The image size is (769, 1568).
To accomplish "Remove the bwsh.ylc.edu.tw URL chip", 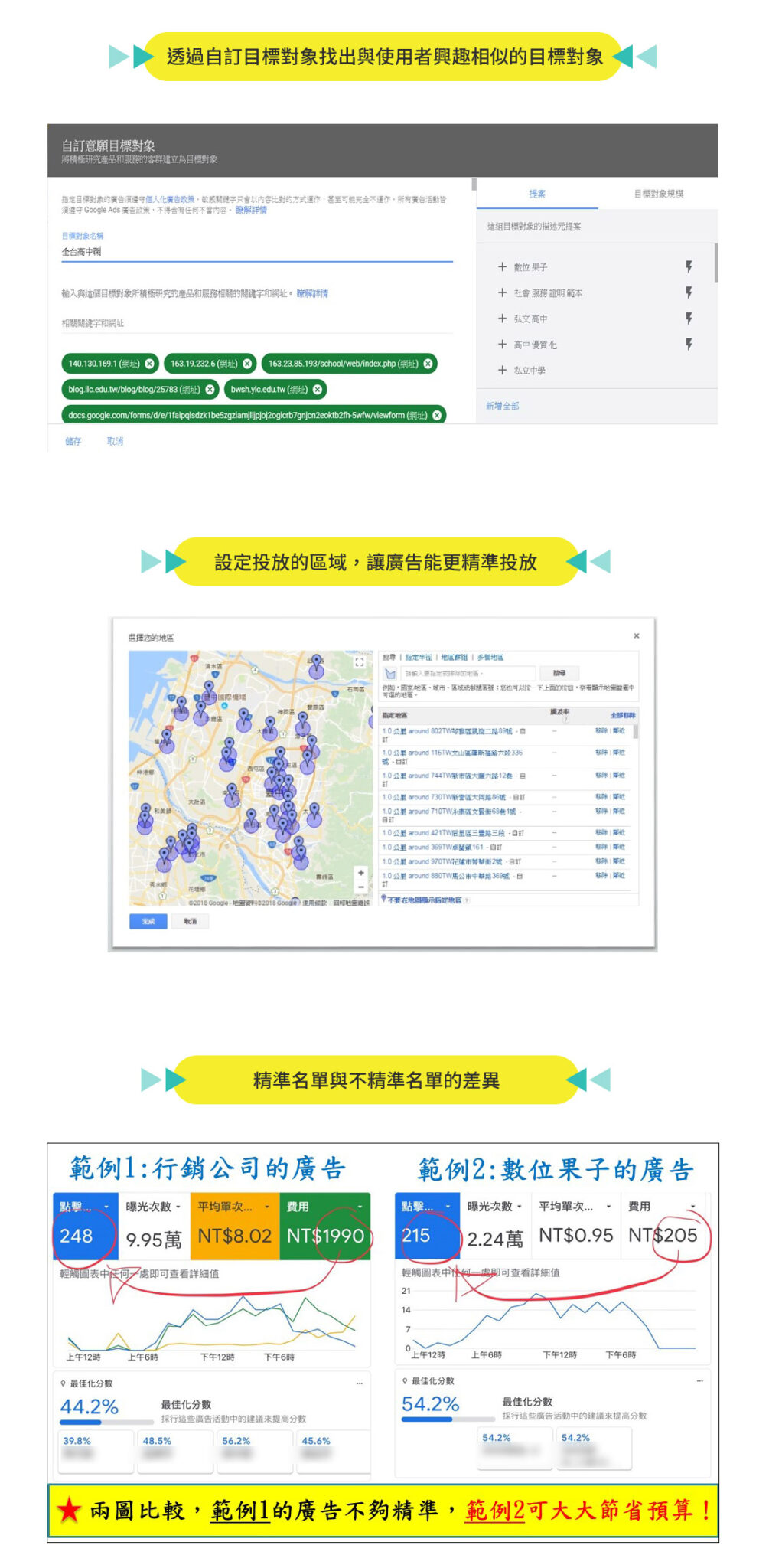I will tap(317, 390).
